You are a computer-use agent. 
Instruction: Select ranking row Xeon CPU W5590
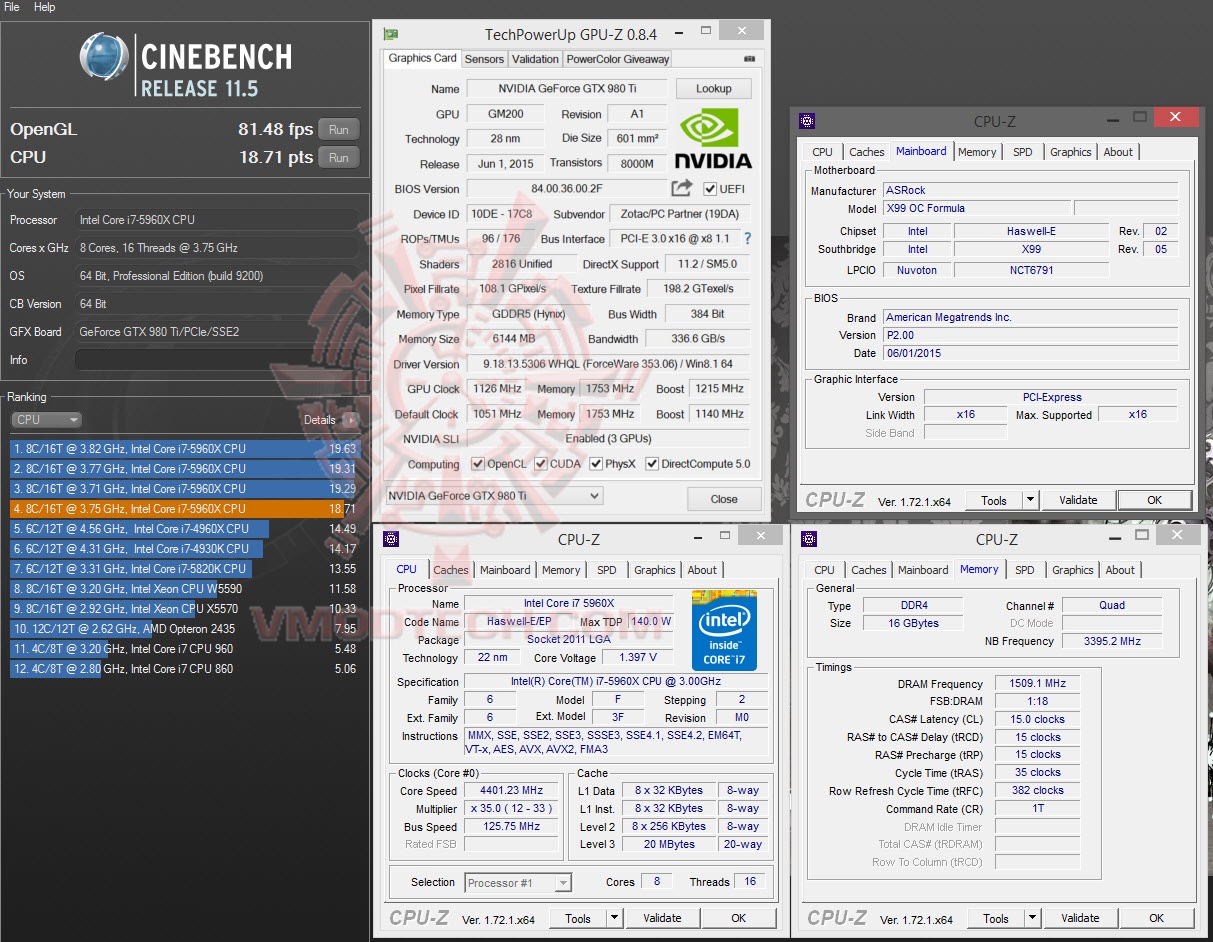click(185, 589)
